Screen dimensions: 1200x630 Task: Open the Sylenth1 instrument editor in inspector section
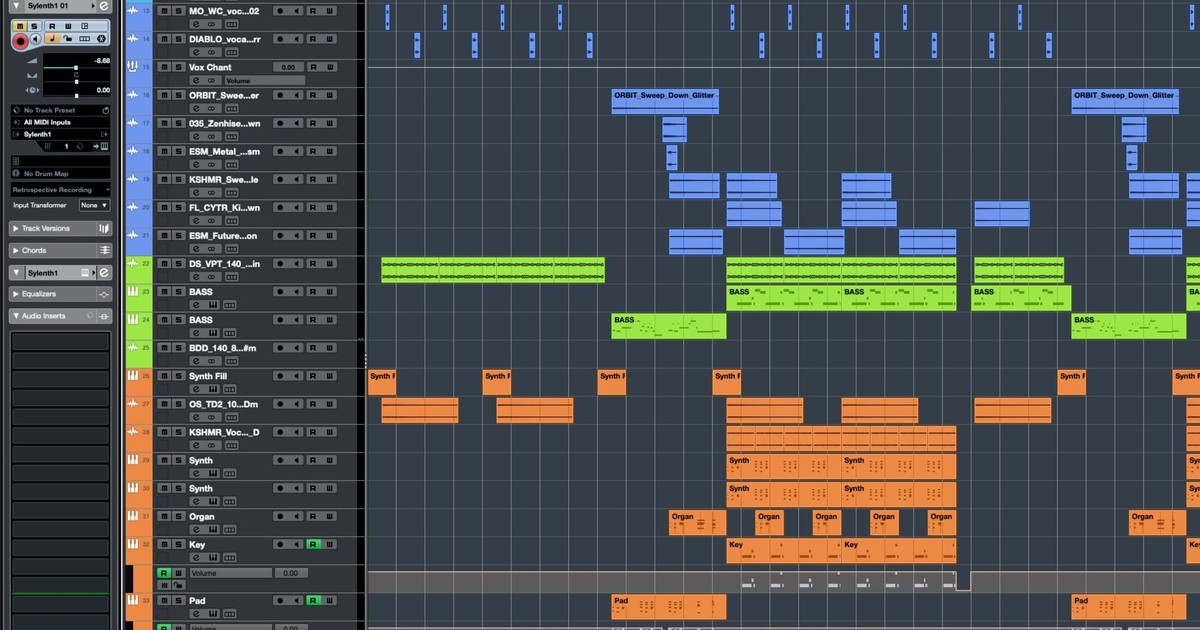[x=104, y=272]
